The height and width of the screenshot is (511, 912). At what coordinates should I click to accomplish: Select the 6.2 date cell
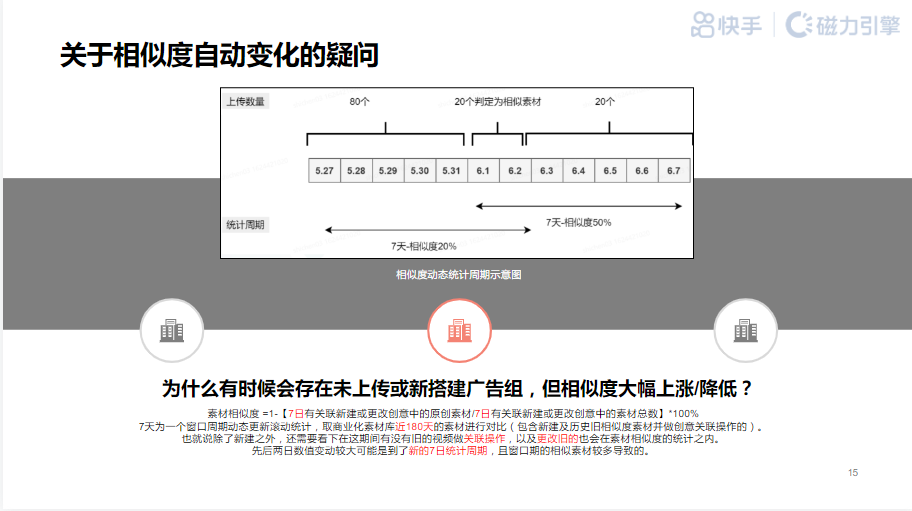click(514, 171)
